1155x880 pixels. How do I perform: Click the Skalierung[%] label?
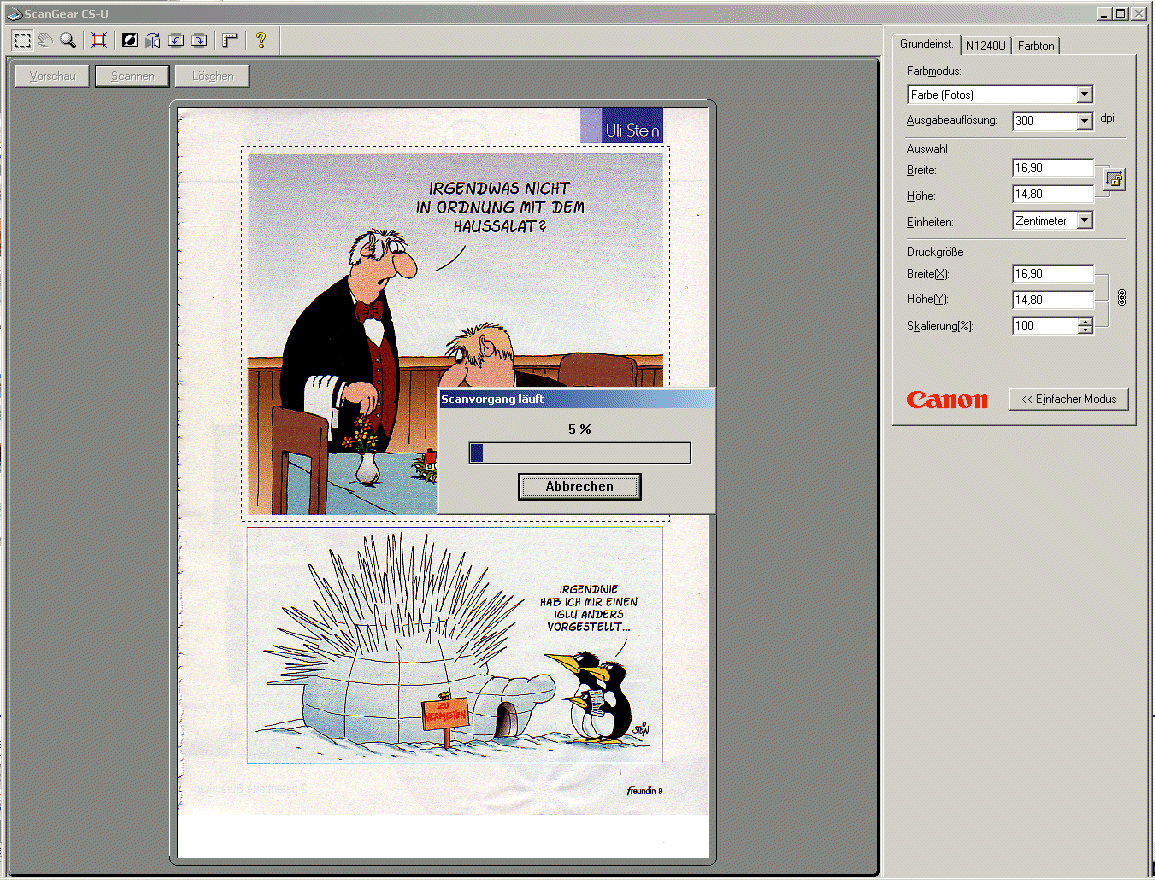(x=940, y=326)
